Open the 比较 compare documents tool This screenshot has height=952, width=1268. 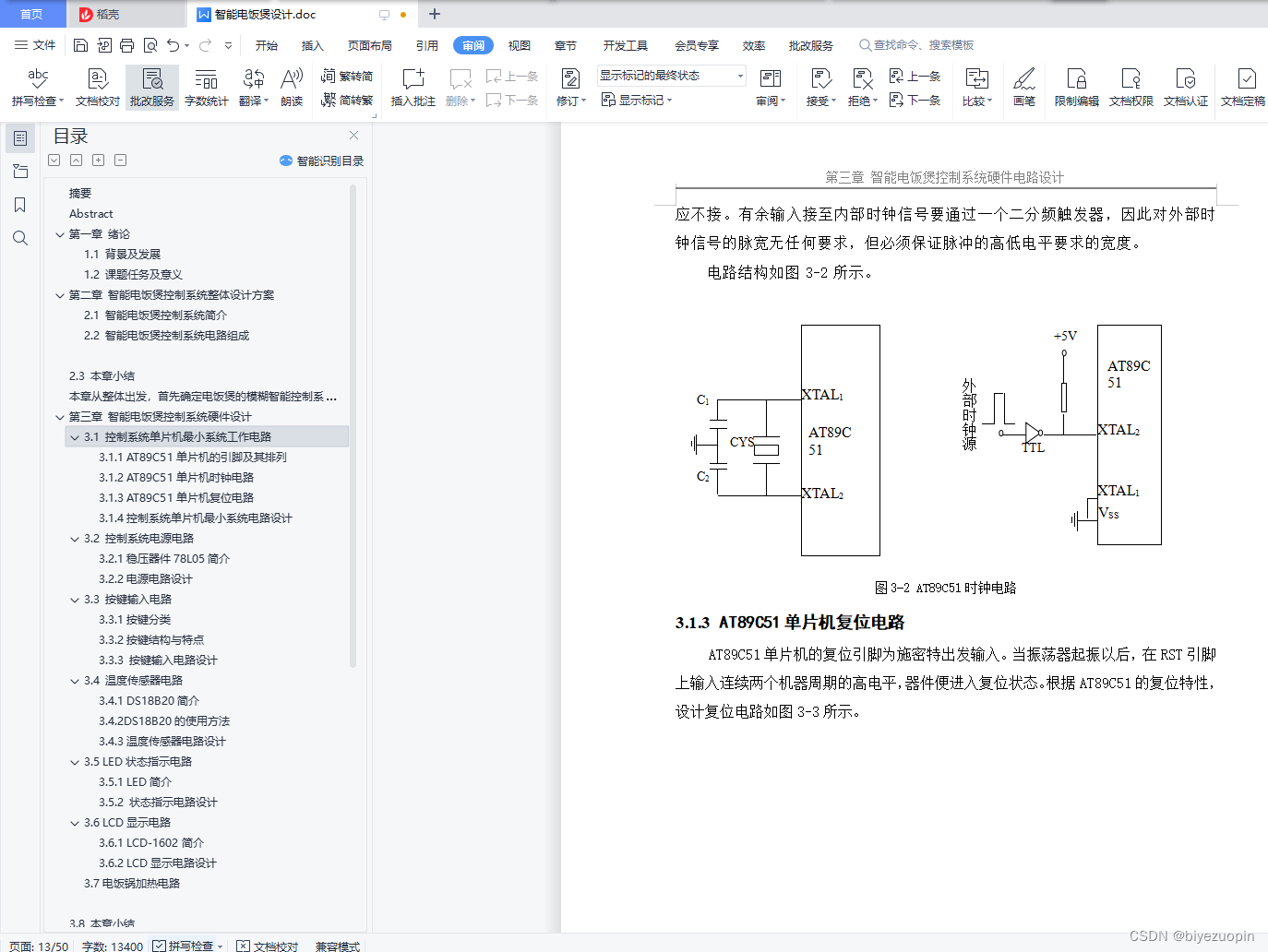[976, 88]
